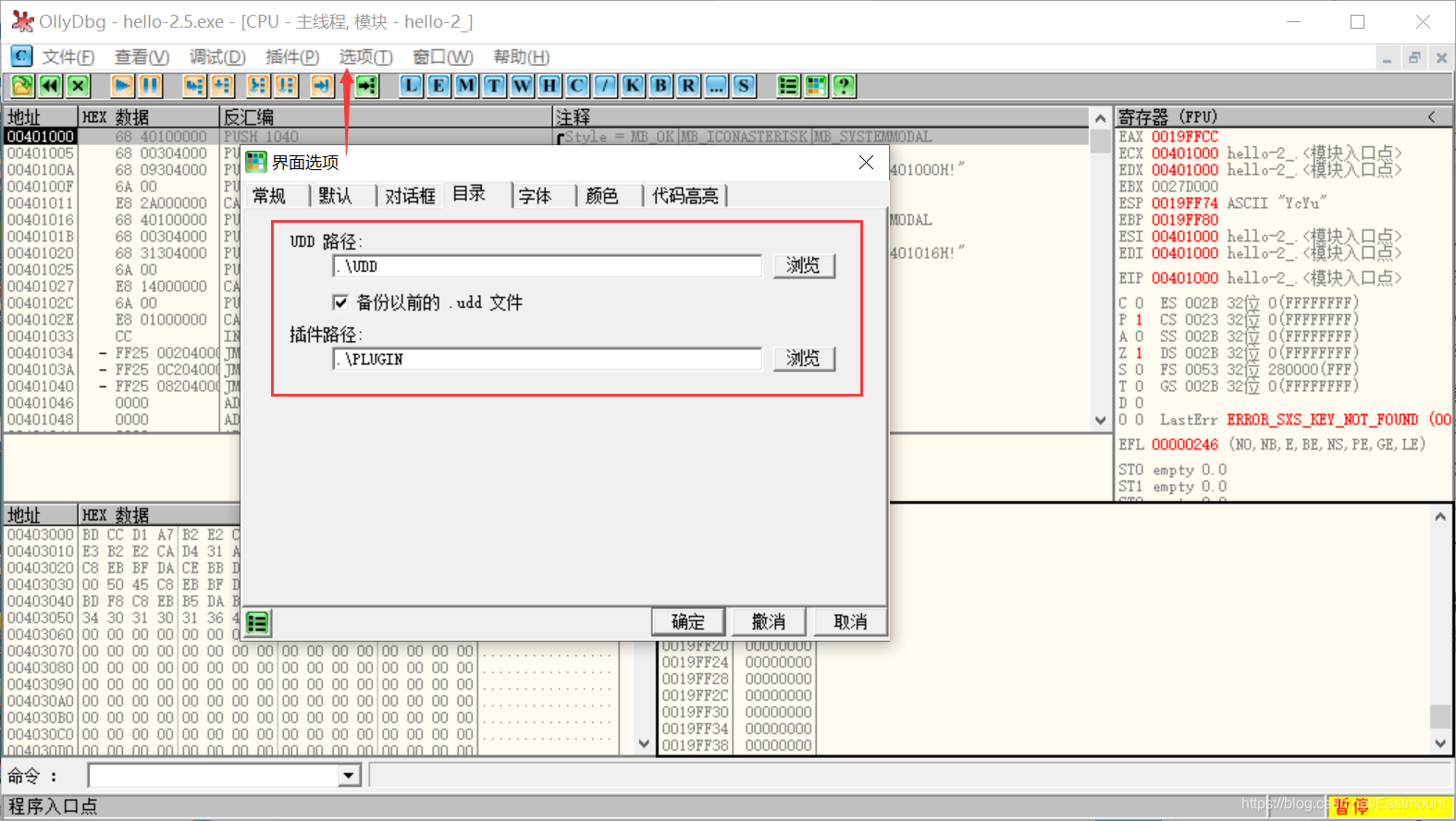1456x821 pixels.
Task: Click the 注释 column header
Action: 821,116
